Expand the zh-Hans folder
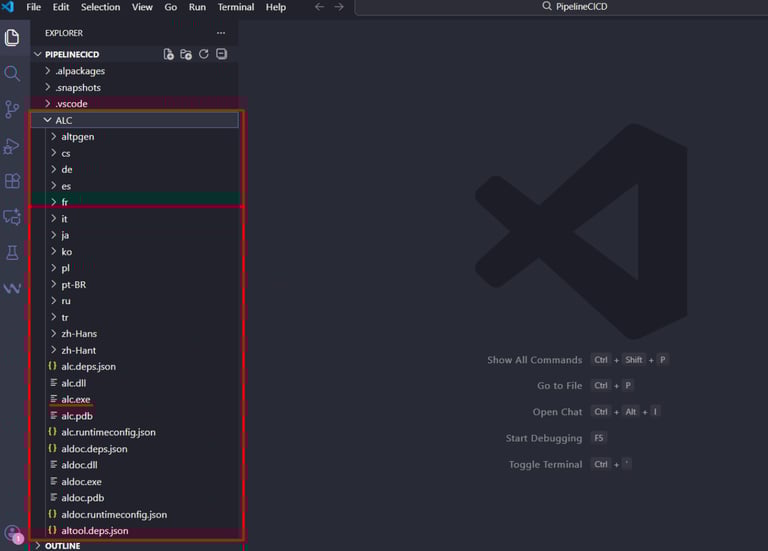 (x=135, y=334)
